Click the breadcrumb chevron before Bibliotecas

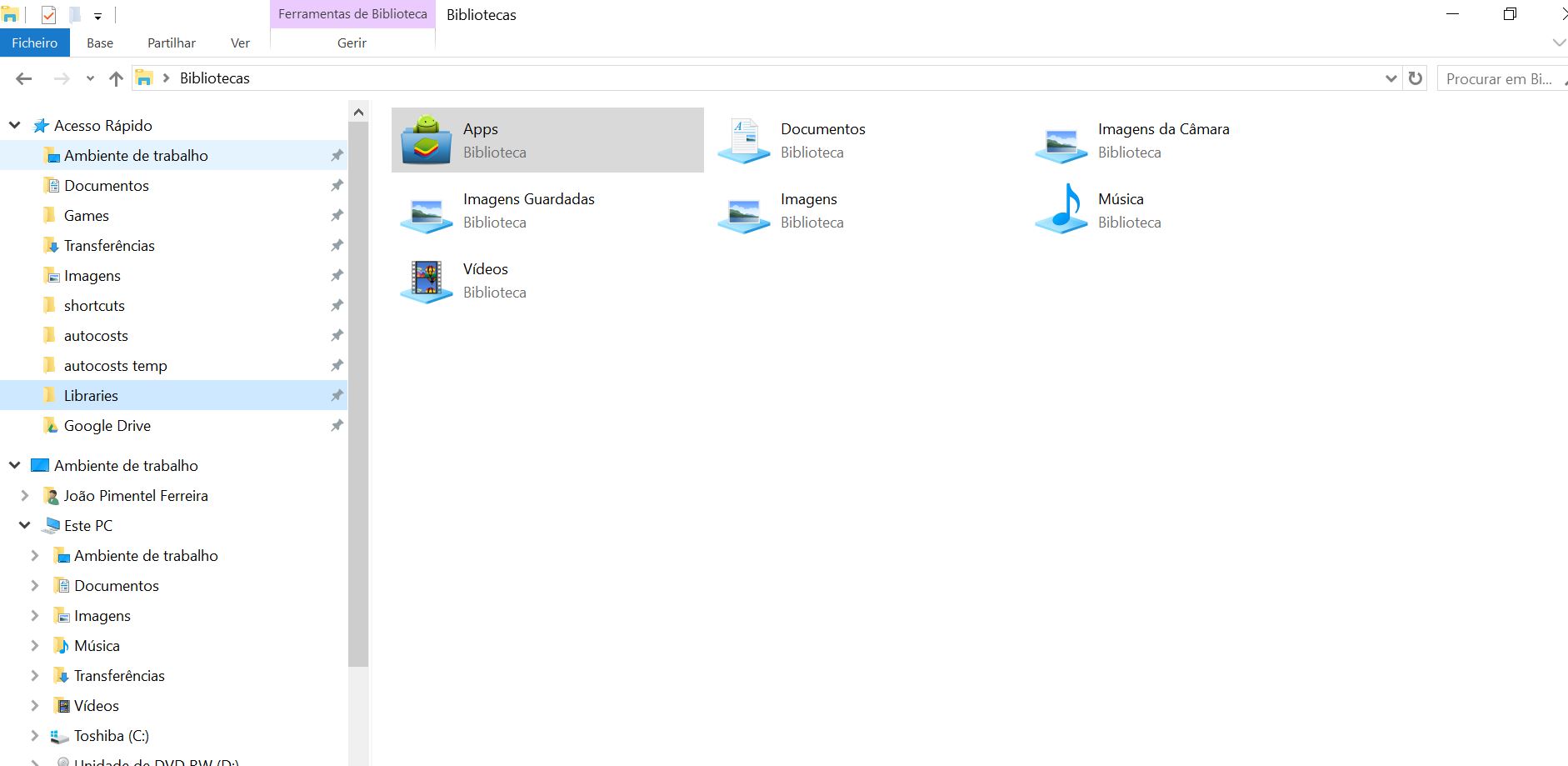click(x=166, y=78)
